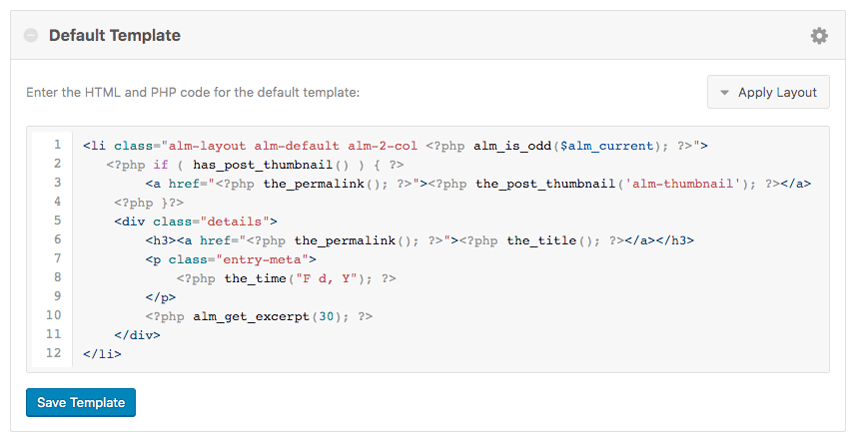Place cursor on closing </li> tag
The height and width of the screenshot is (442, 856).
102,354
